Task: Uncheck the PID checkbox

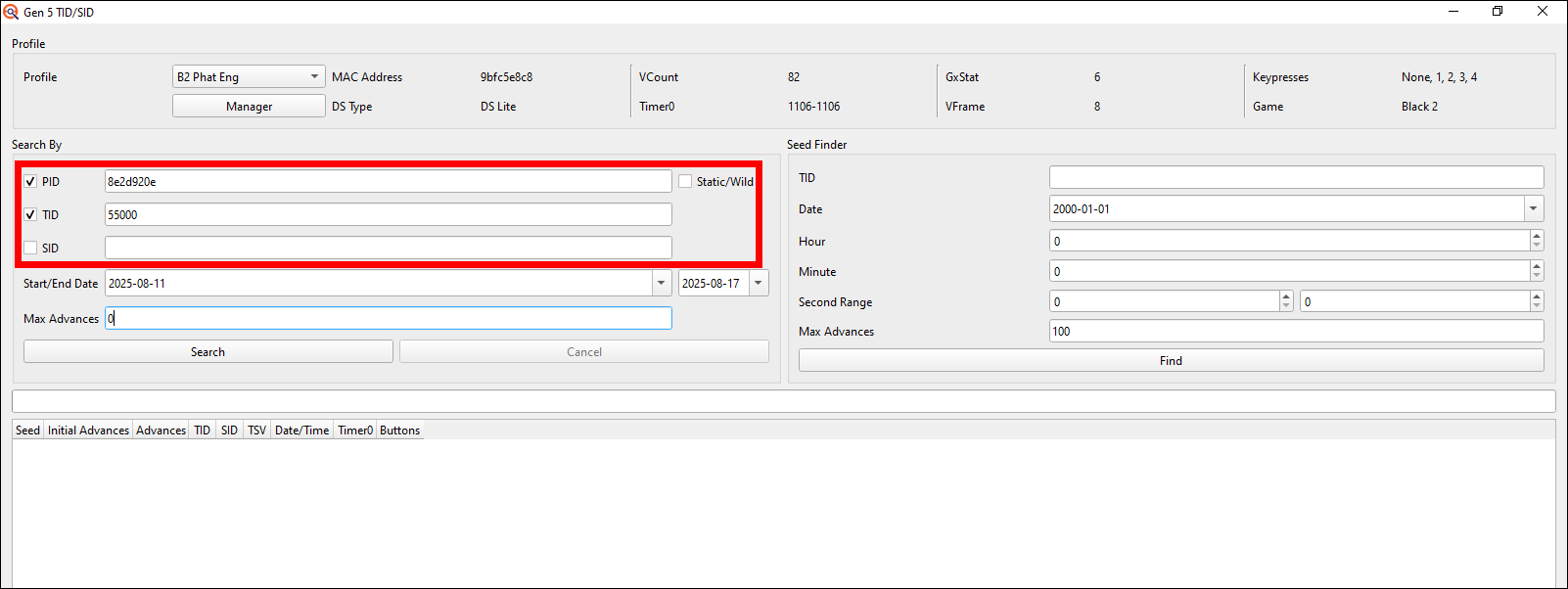Action: click(30, 182)
